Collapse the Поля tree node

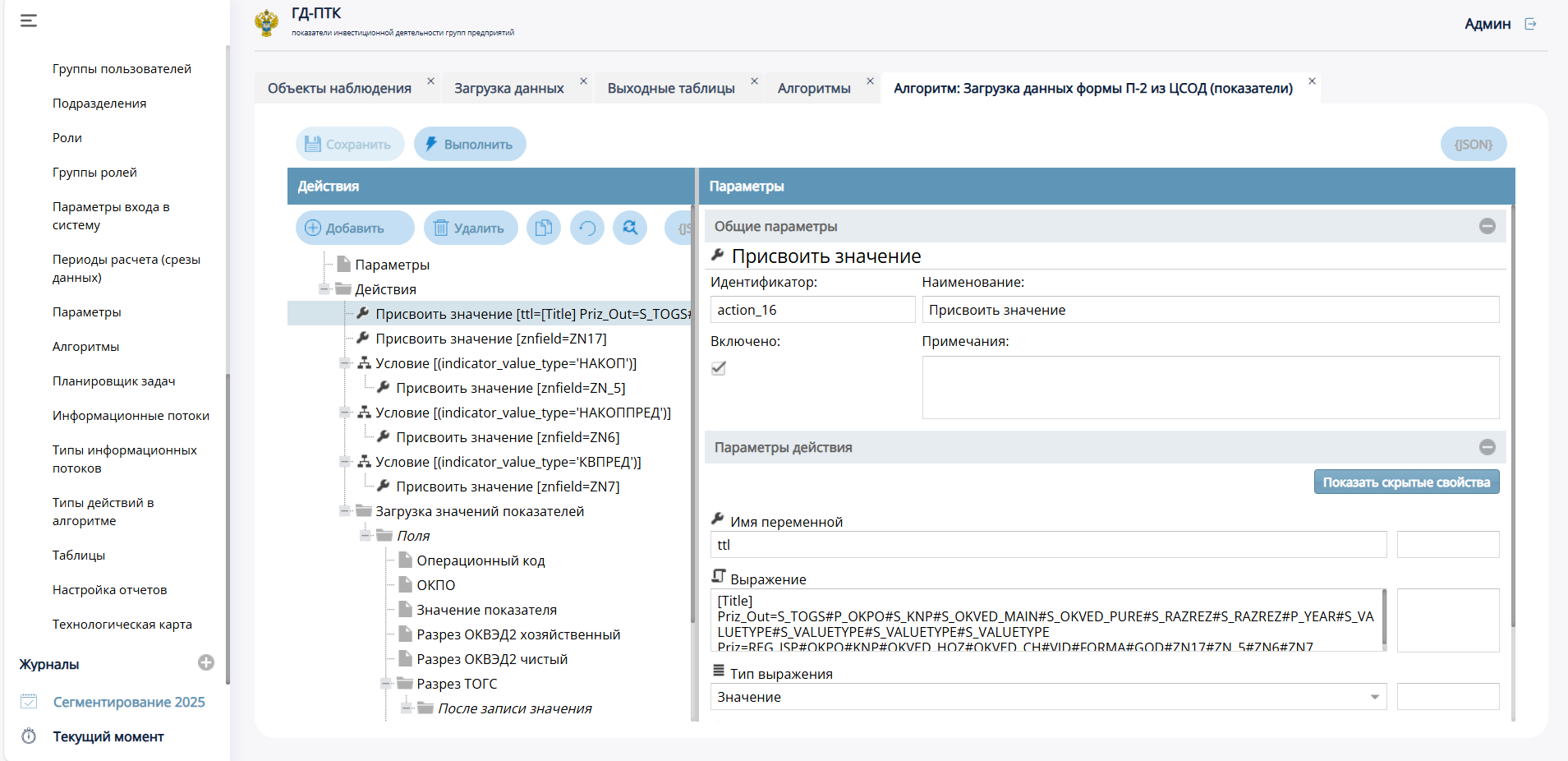[x=366, y=535]
